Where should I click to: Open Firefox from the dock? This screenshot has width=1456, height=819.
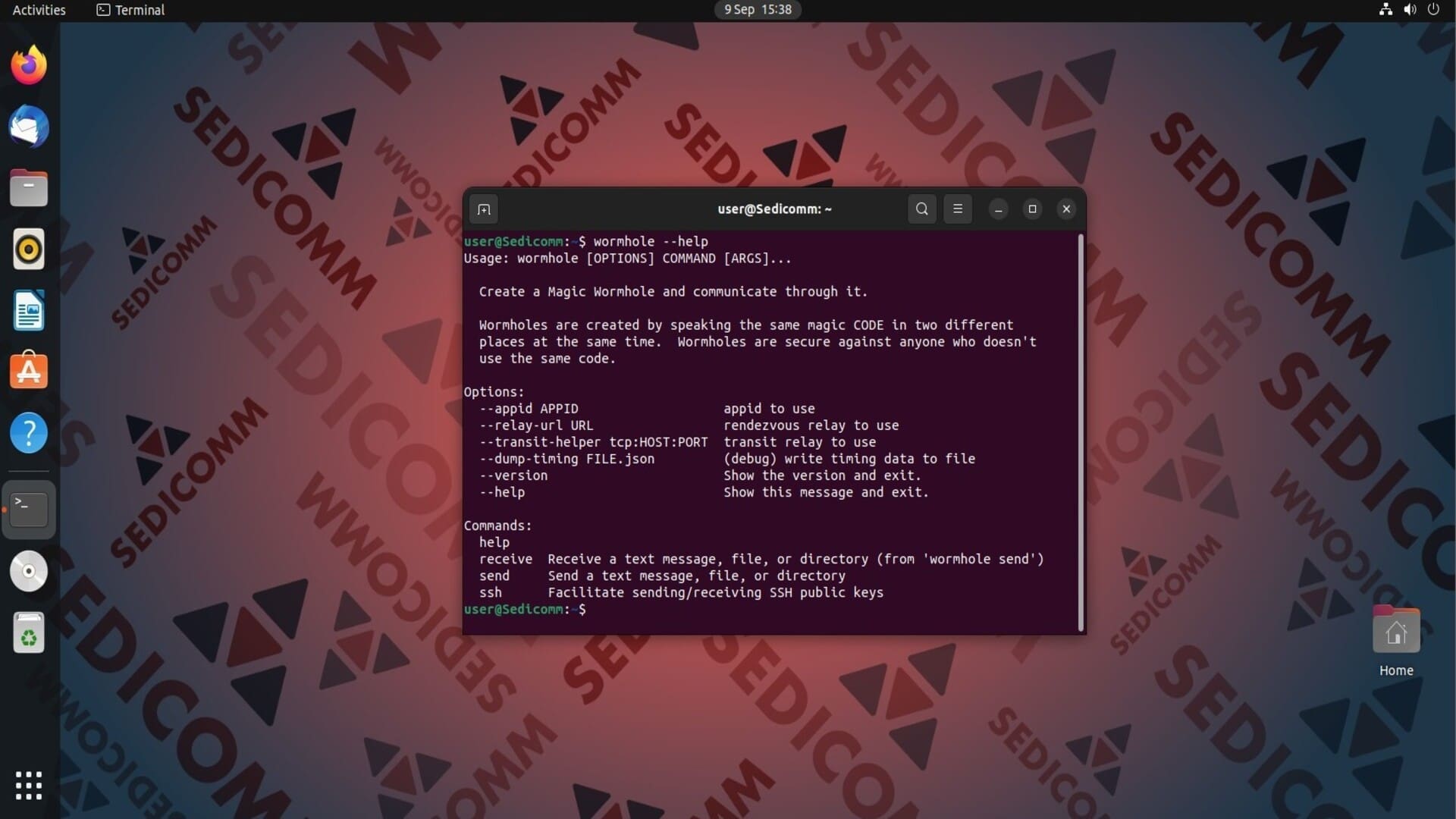(x=29, y=65)
